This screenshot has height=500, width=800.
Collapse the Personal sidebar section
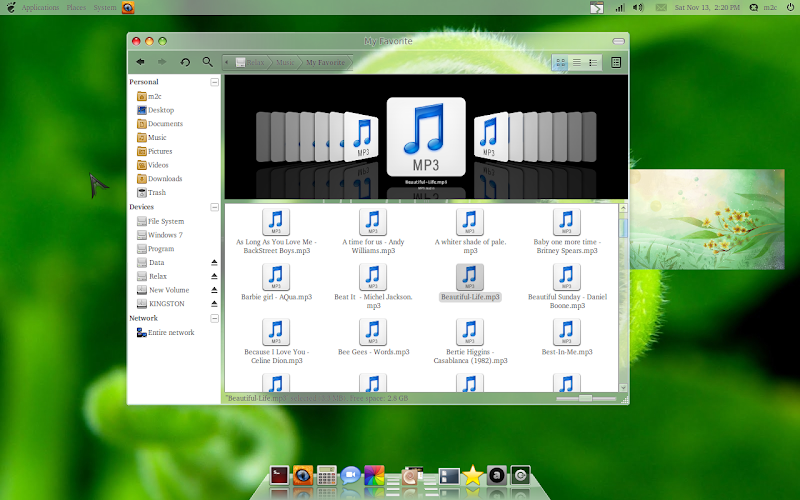(x=215, y=82)
